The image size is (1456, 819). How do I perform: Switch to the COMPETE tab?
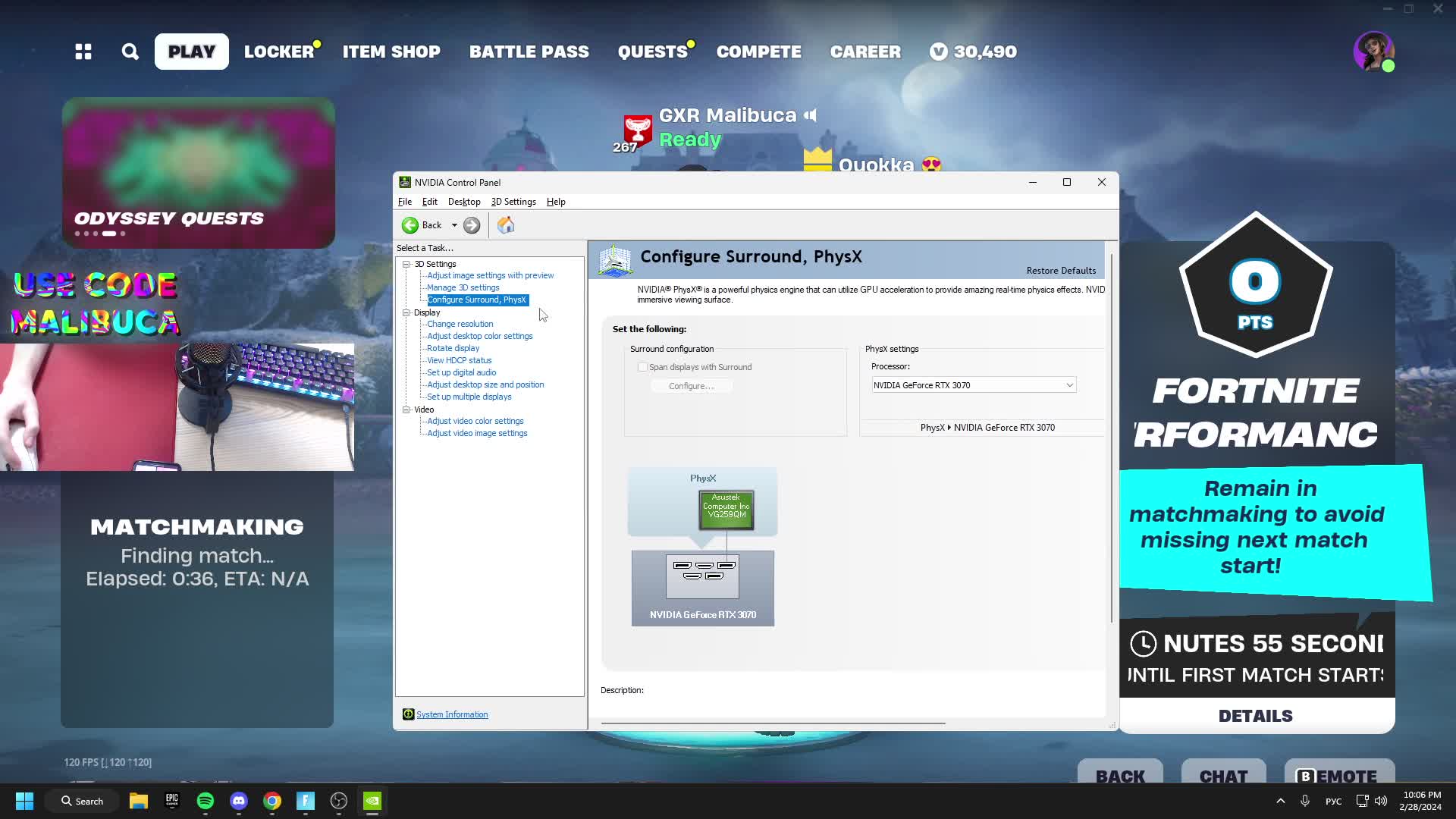(759, 52)
